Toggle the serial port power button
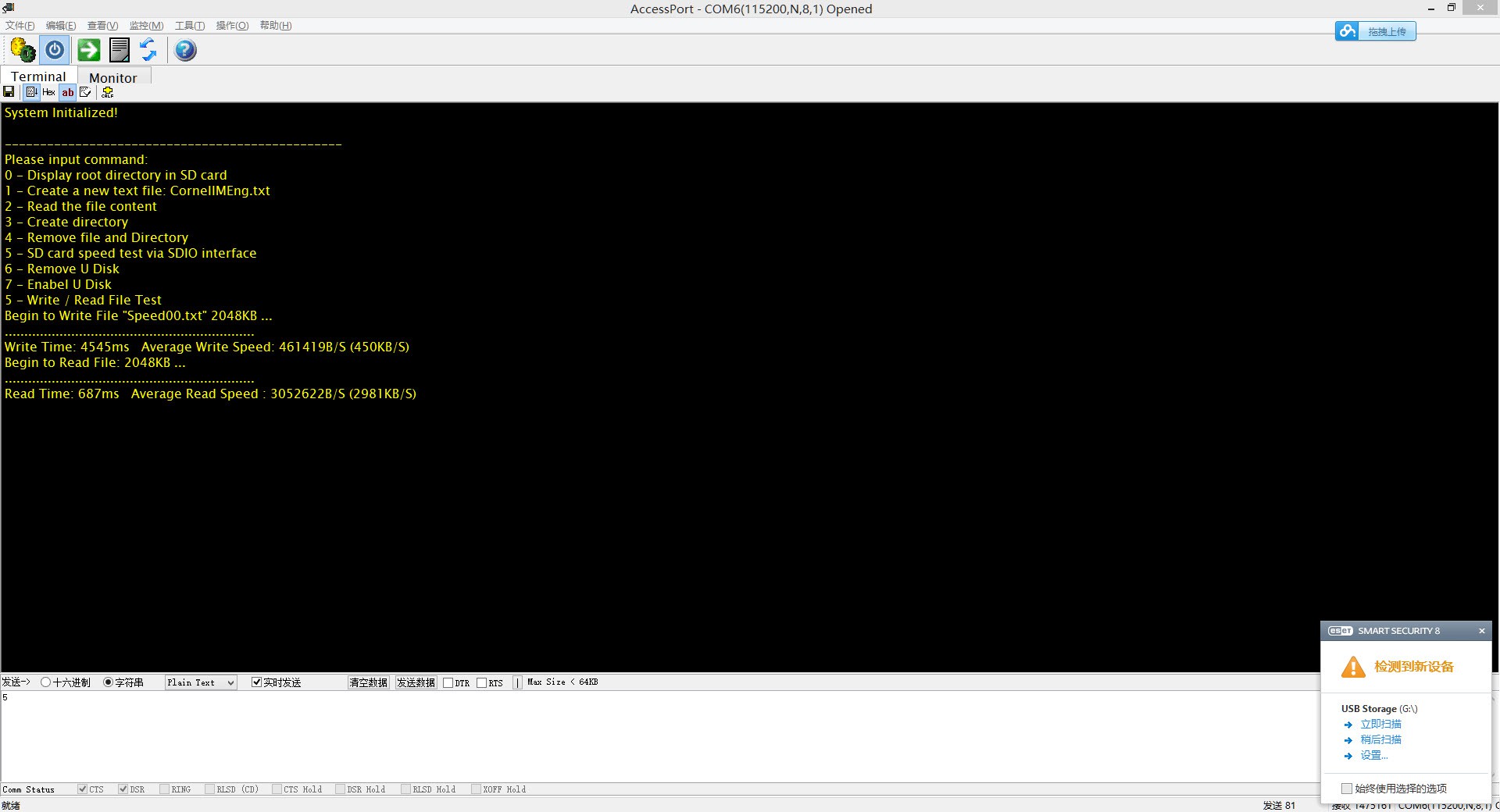This screenshot has height=812, width=1500. [x=55, y=50]
